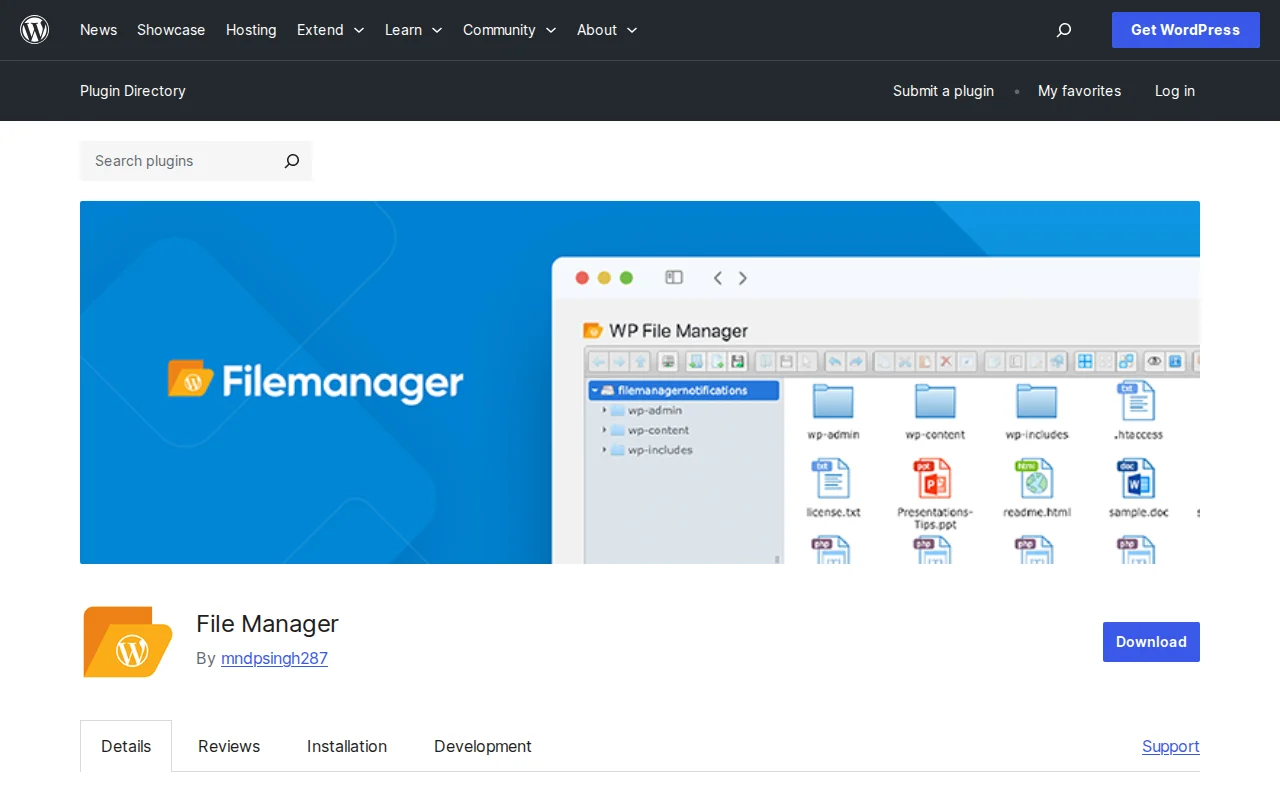Open the search using the magnifier icon
The image size is (1280, 800).
(x=1063, y=30)
